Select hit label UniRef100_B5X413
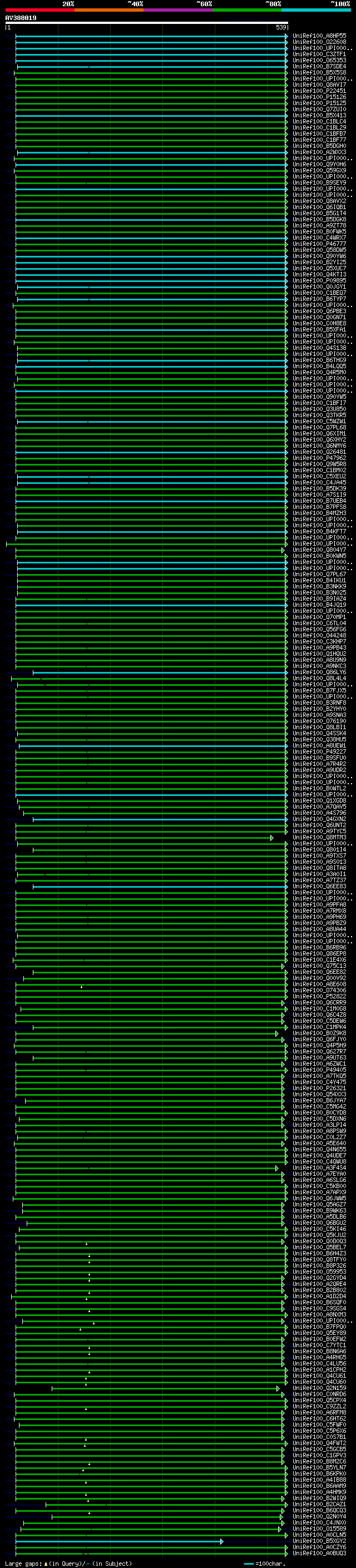This screenshot has width=356, height=1568. [319, 115]
